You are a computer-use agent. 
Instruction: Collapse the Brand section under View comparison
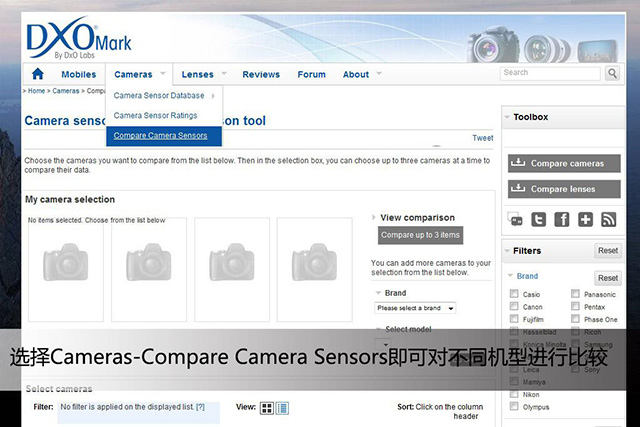(x=378, y=293)
